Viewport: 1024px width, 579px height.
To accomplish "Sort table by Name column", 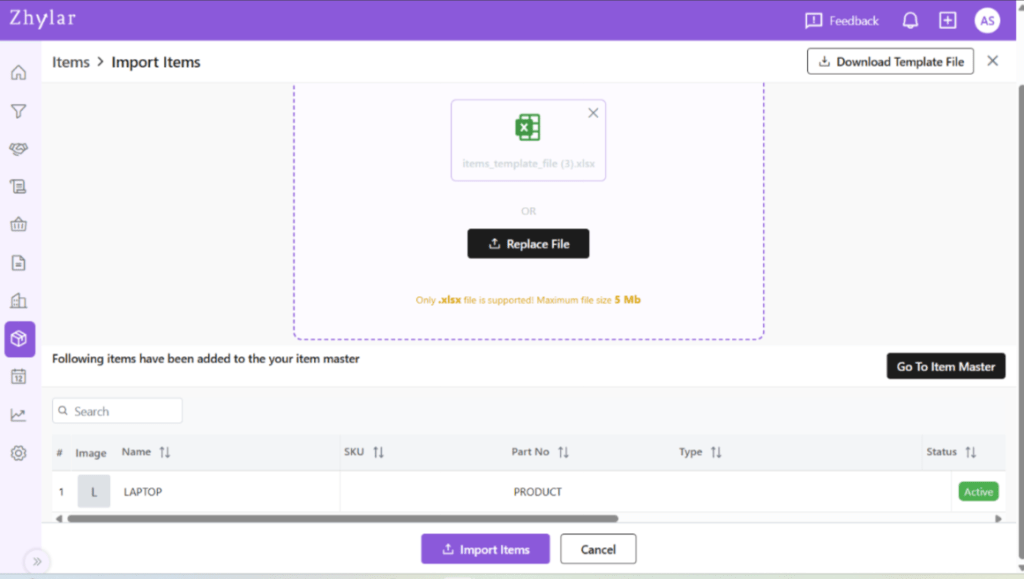I will 165,453.
